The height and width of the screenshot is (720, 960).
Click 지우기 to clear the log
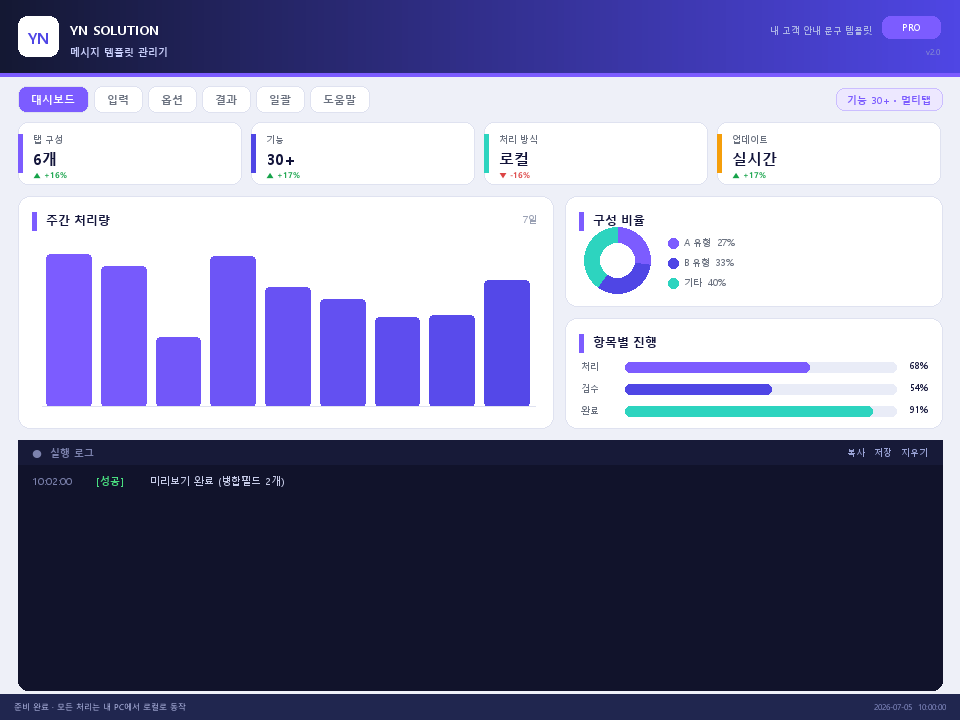click(x=914, y=452)
